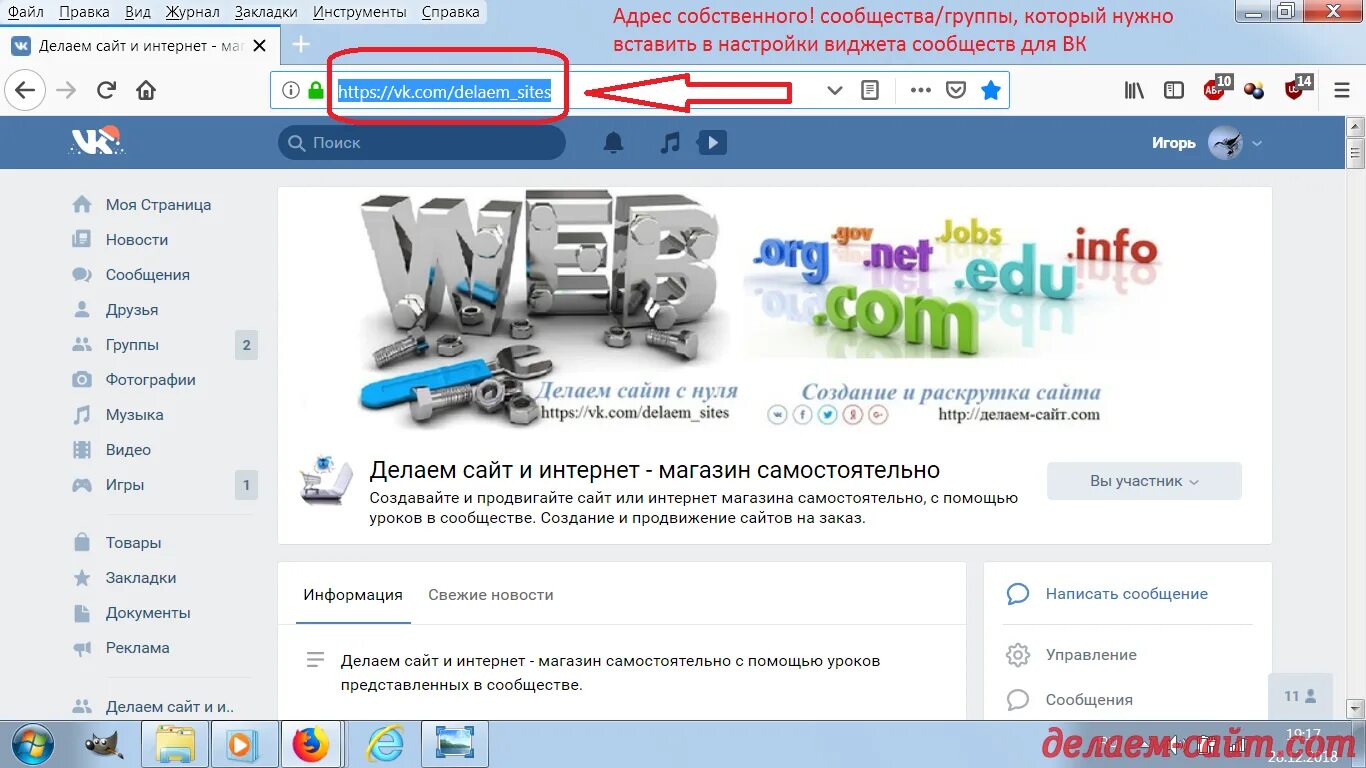Screen dimensions: 1366x768
Task: Expand Игорь profile menu chevron
Action: point(1257,143)
